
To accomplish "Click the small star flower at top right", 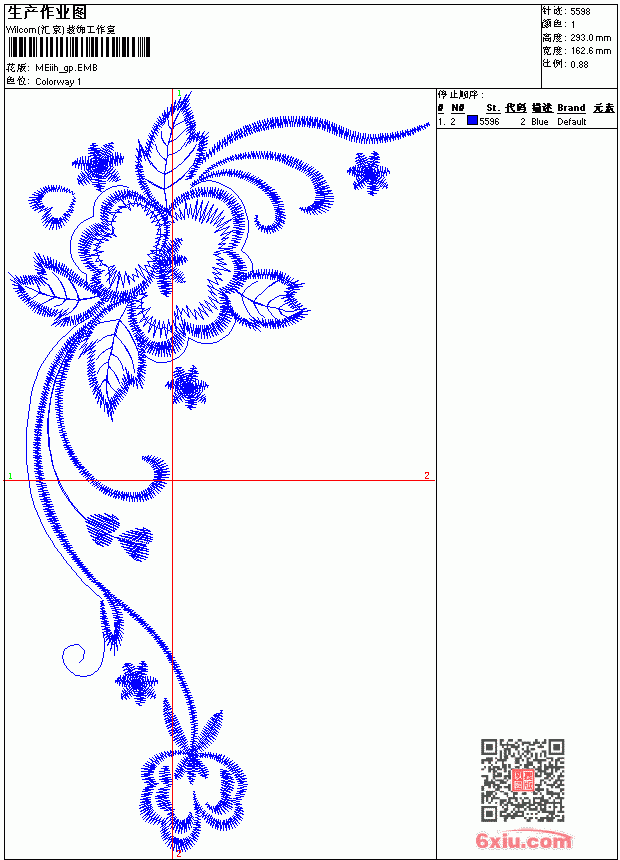I will coord(369,173).
